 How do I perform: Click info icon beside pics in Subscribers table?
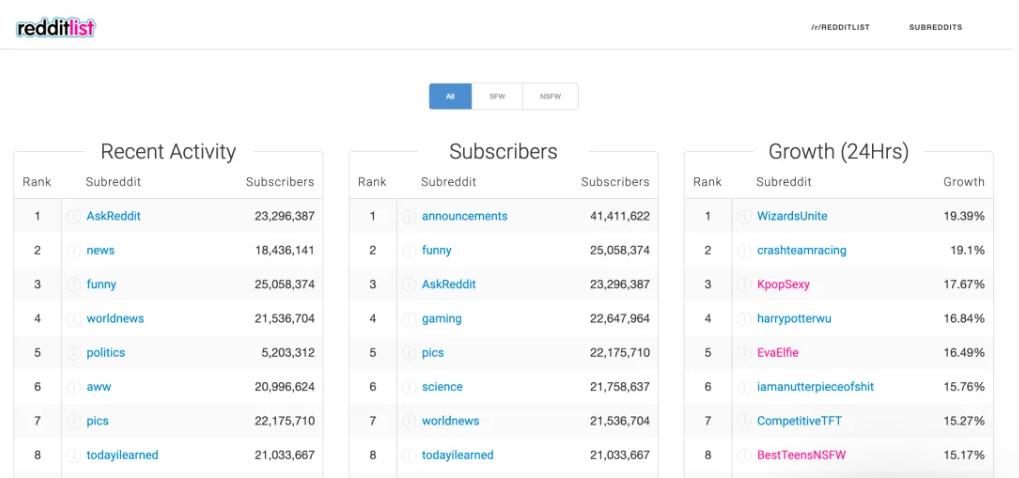coord(409,353)
